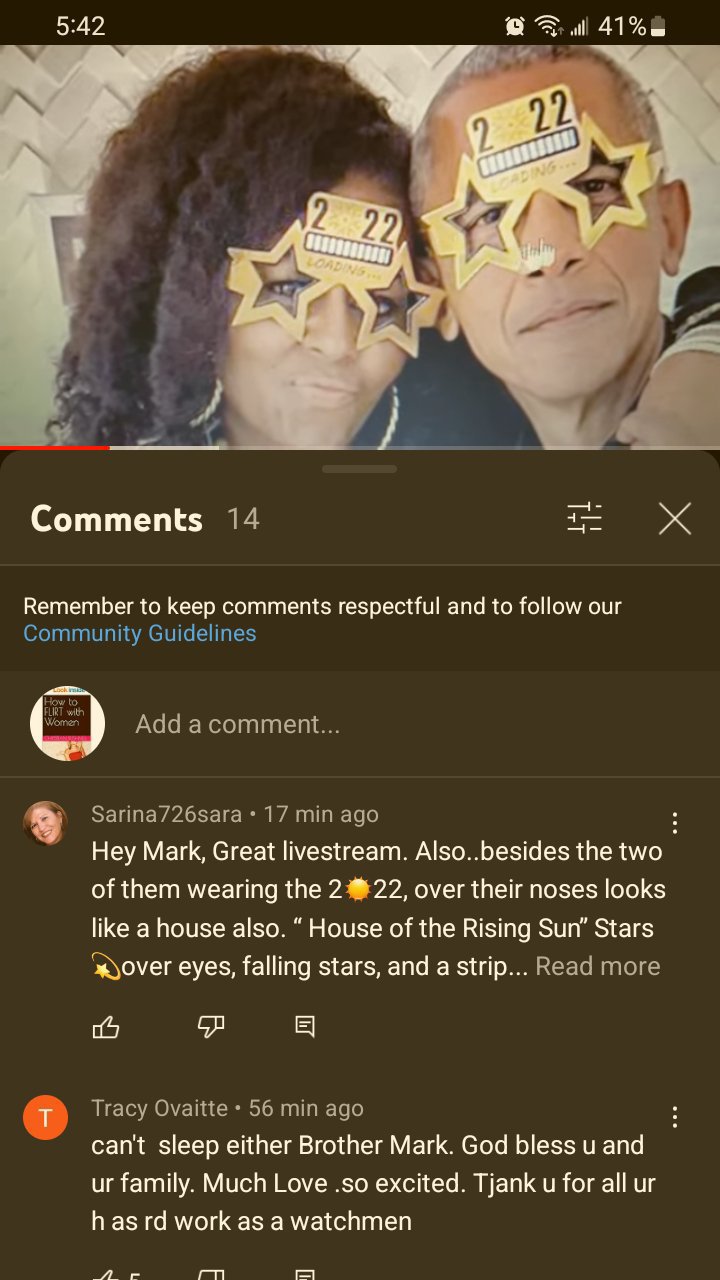The height and width of the screenshot is (1280, 720).
Task: Open options menu for Sarina726sara's comment
Action: [675, 823]
